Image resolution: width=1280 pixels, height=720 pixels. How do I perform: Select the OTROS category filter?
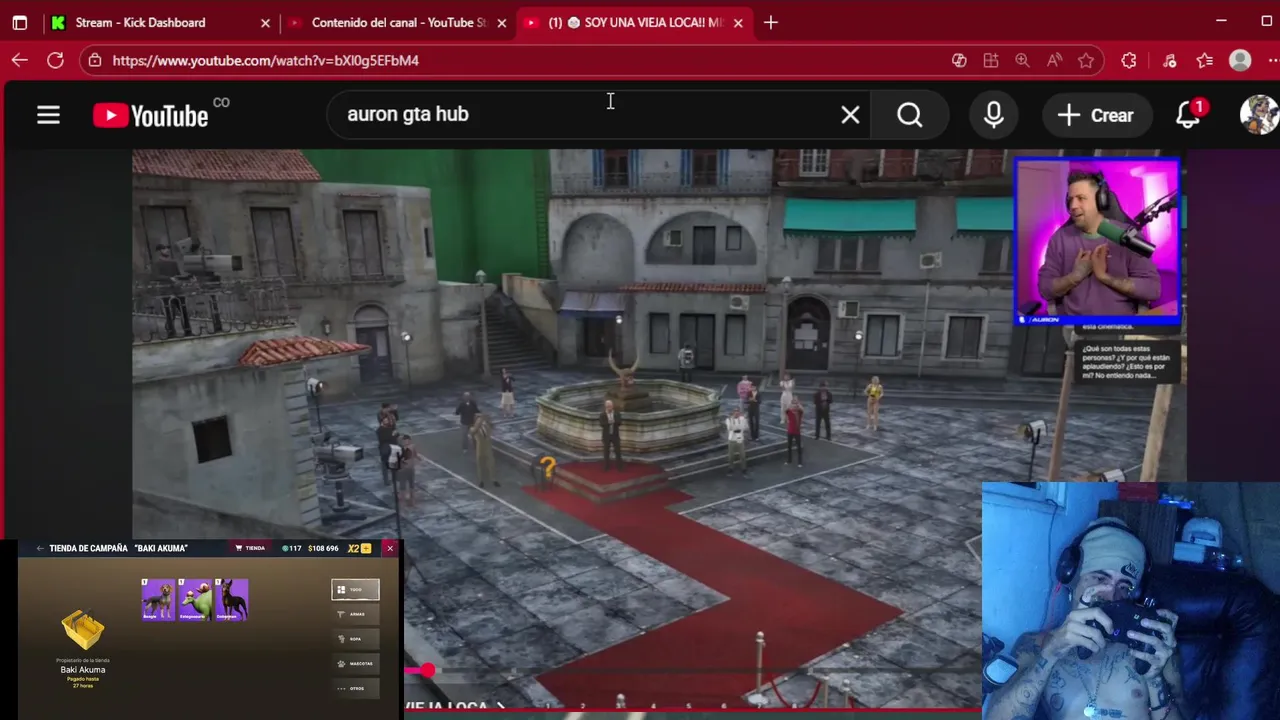[355, 688]
